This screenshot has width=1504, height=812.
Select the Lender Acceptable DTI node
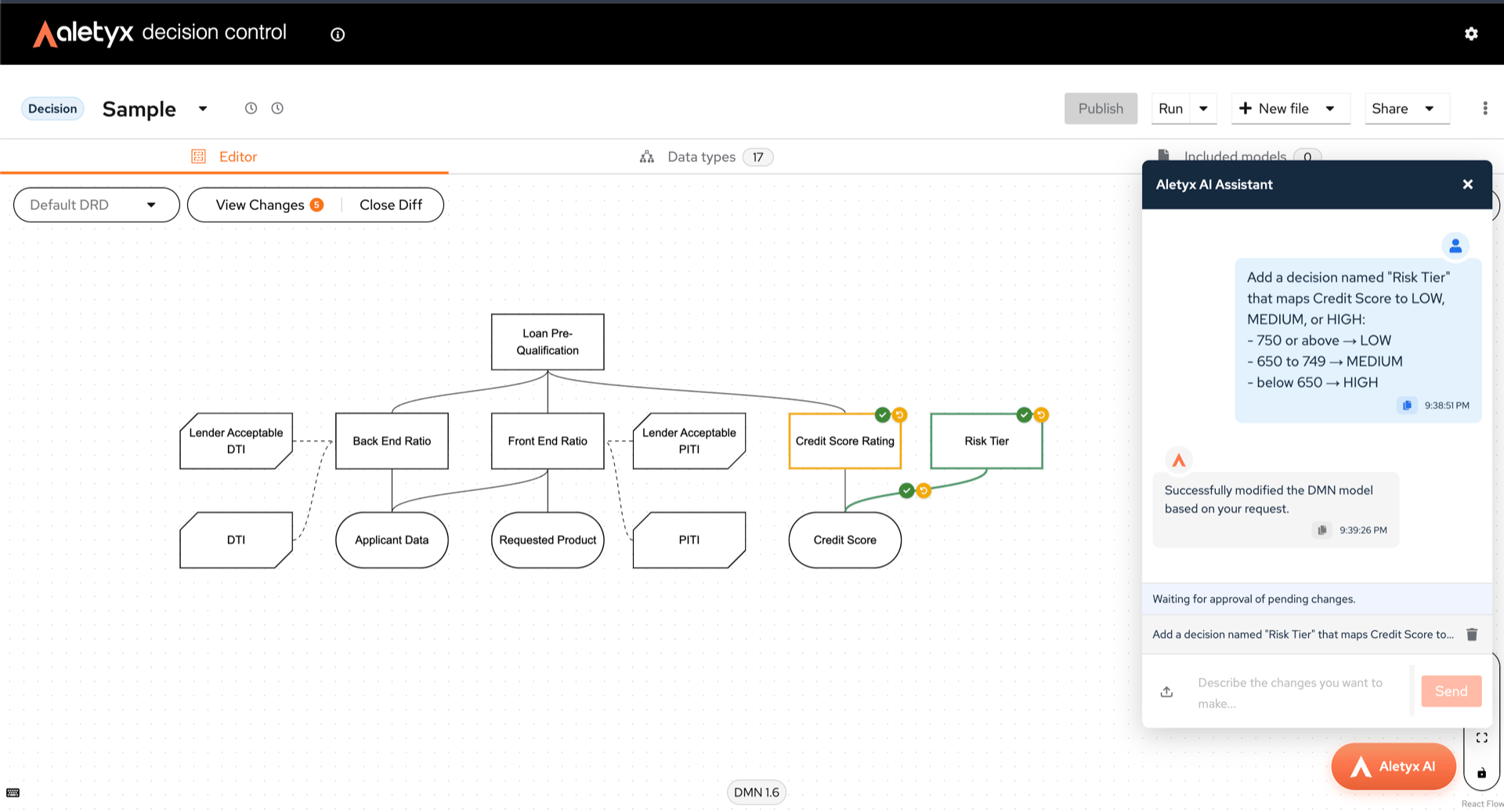coord(236,441)
